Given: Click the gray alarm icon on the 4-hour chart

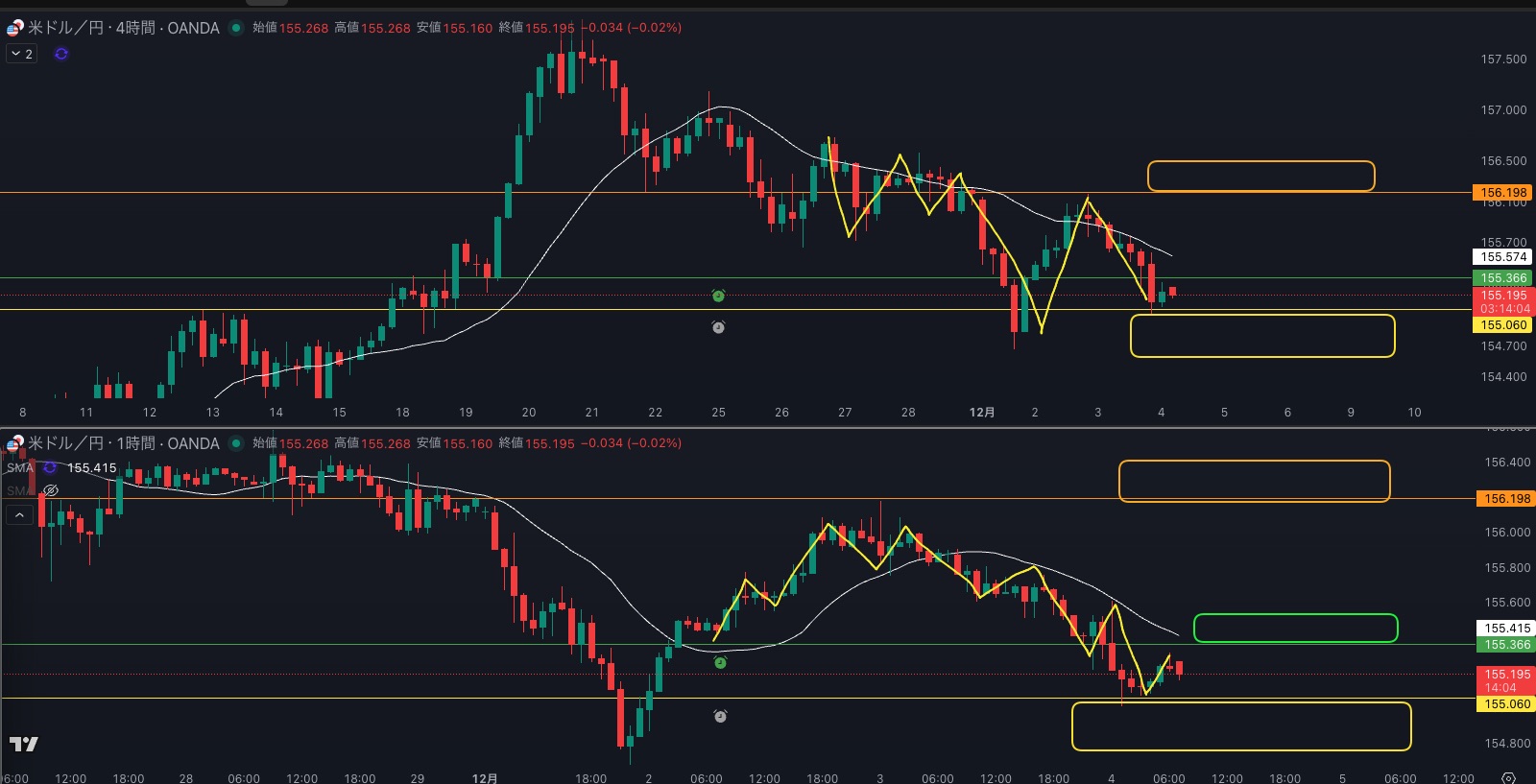Looking at the screenshot, I should [x=718, y=327].
